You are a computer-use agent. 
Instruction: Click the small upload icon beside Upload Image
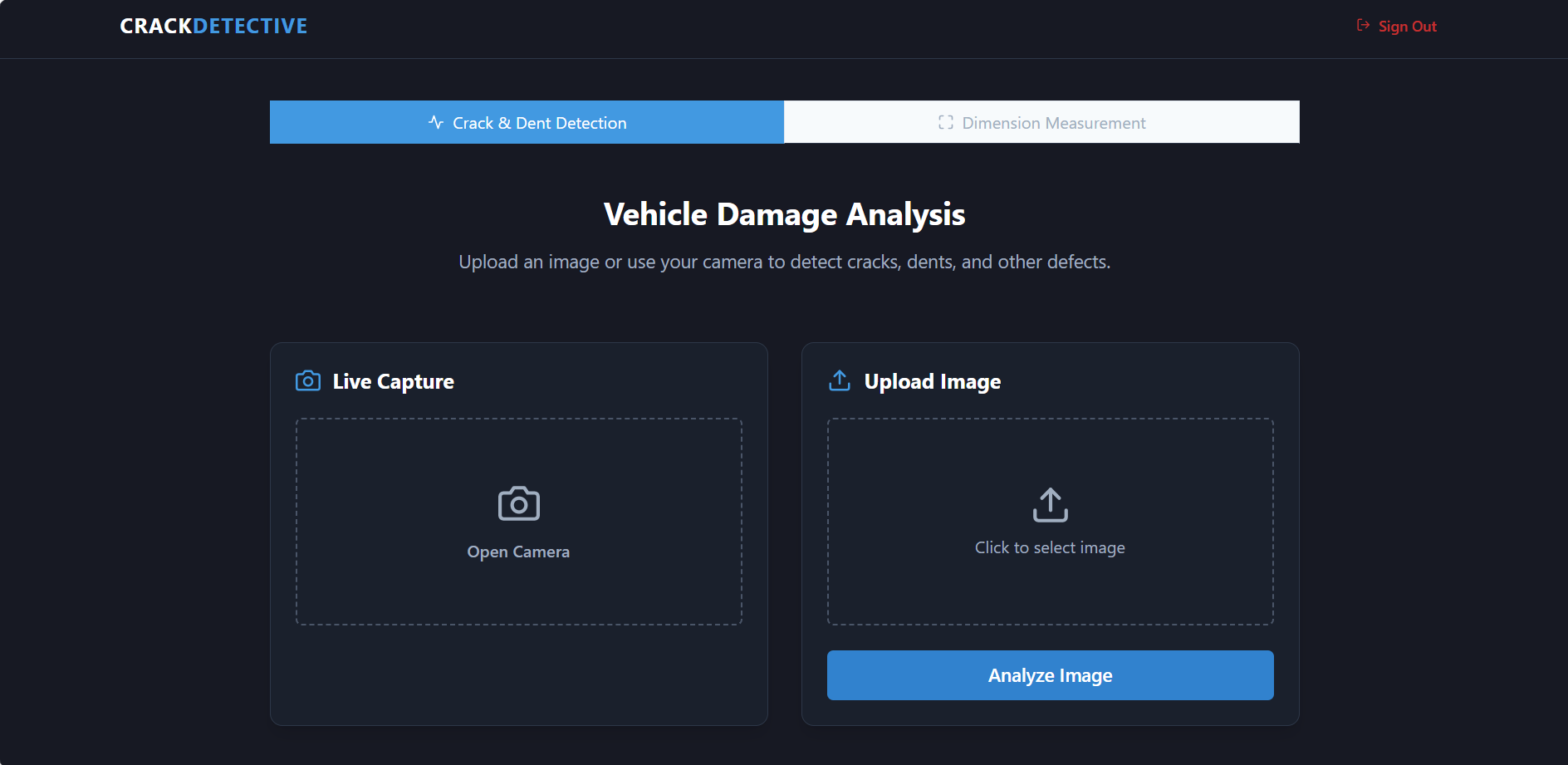point(840,381)
